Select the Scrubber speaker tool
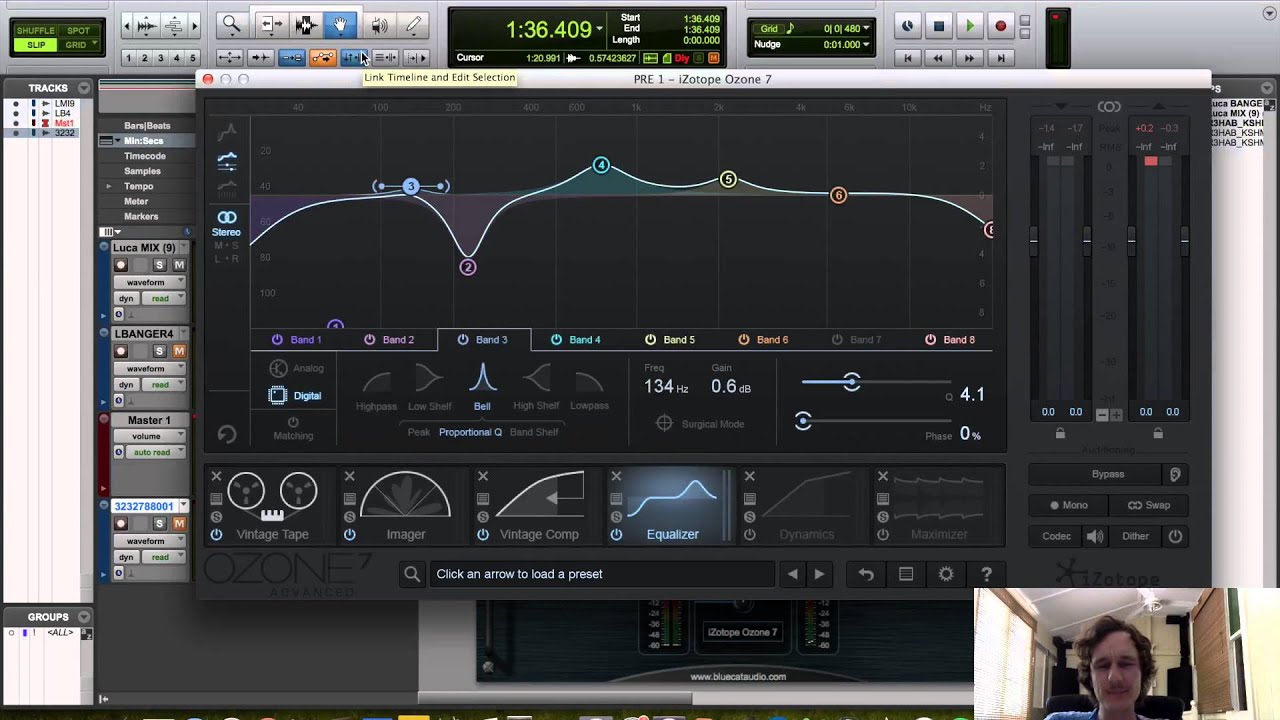Screen dimensions: 1280x720 (x=378, y=25)
